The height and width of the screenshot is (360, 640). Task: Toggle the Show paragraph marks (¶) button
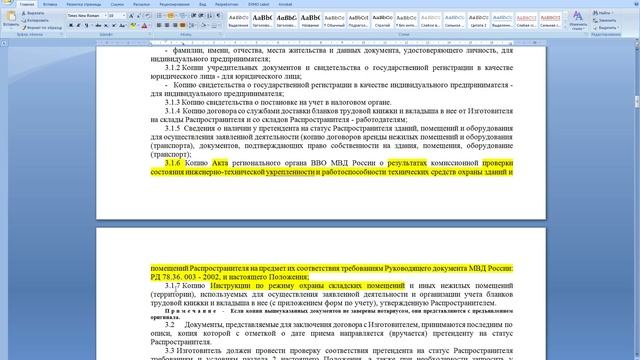(218, 16)
